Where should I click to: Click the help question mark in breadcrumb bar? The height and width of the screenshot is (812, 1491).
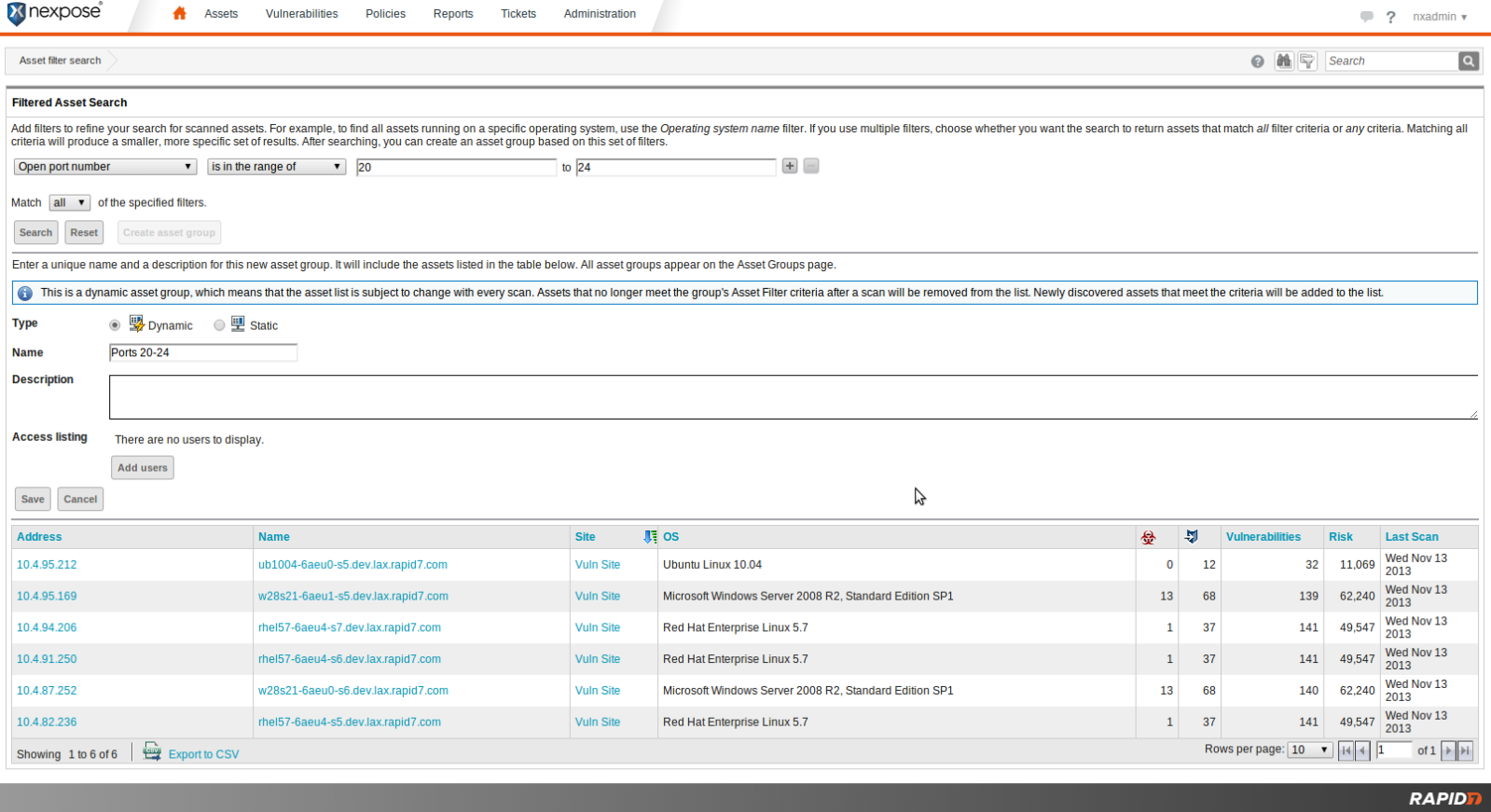click(1257, 62)
